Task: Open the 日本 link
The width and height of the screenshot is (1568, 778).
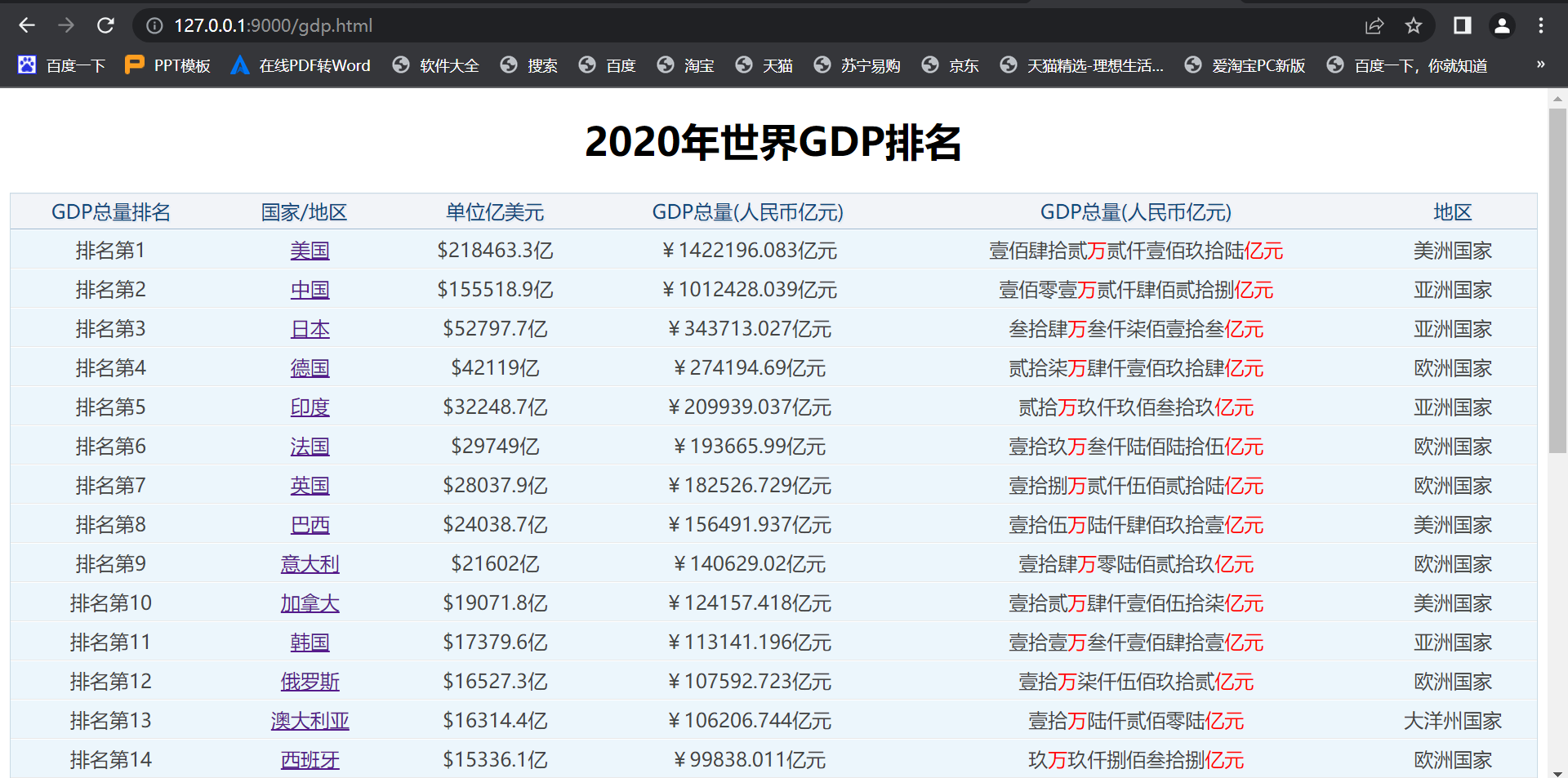Action: [x=310, y=329]
